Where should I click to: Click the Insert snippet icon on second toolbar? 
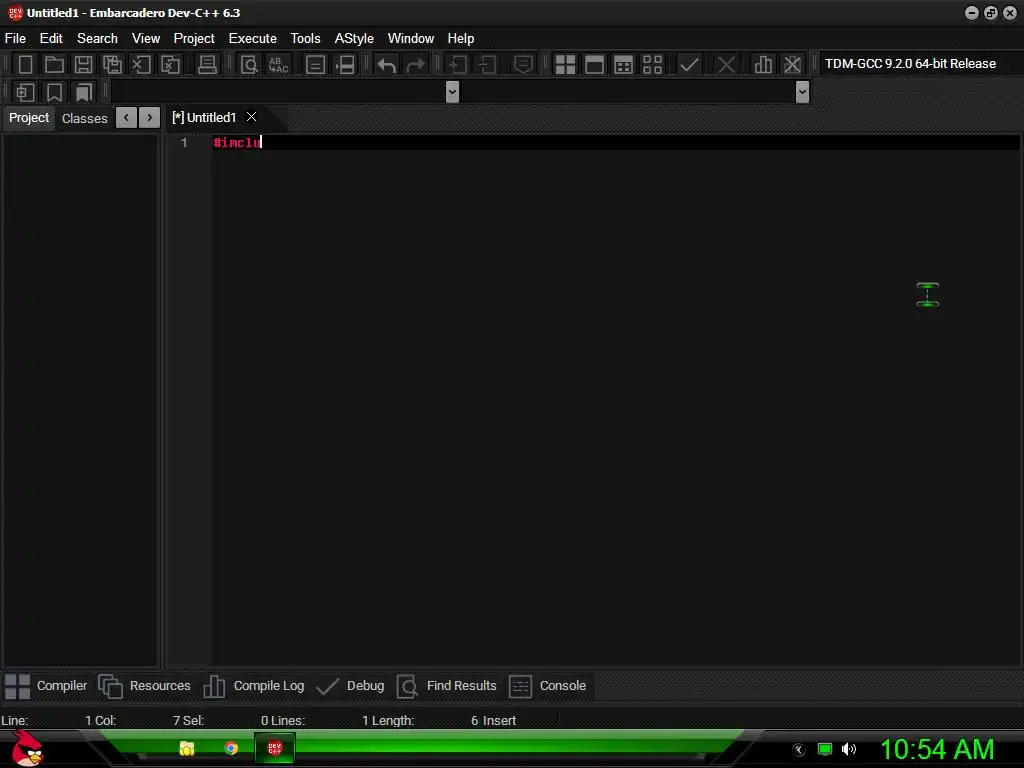(25, 92)
